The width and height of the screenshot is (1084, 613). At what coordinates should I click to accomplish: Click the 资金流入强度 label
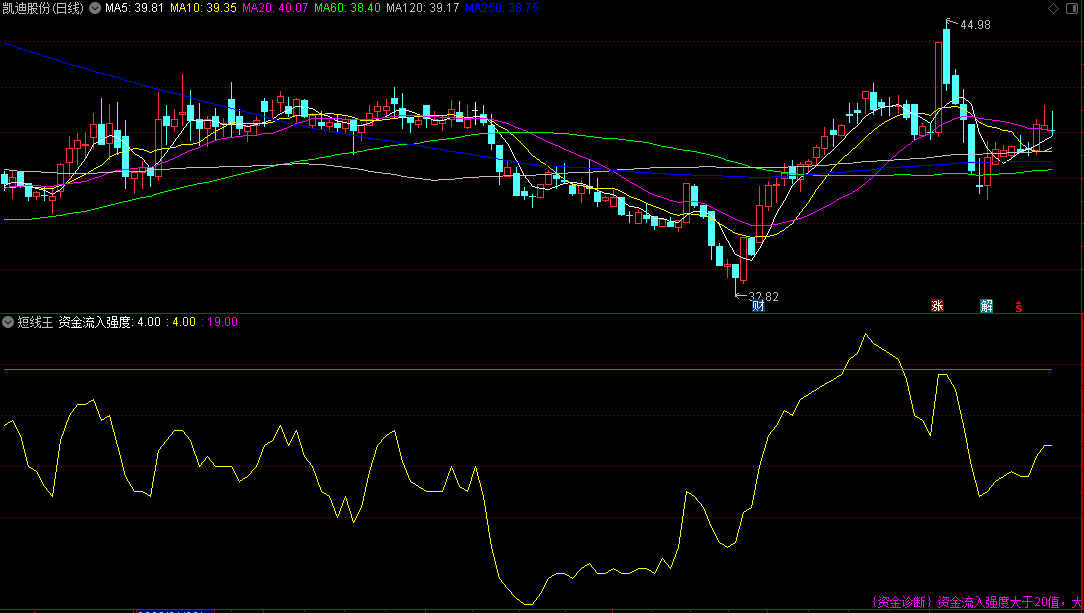tap(95, 322)
